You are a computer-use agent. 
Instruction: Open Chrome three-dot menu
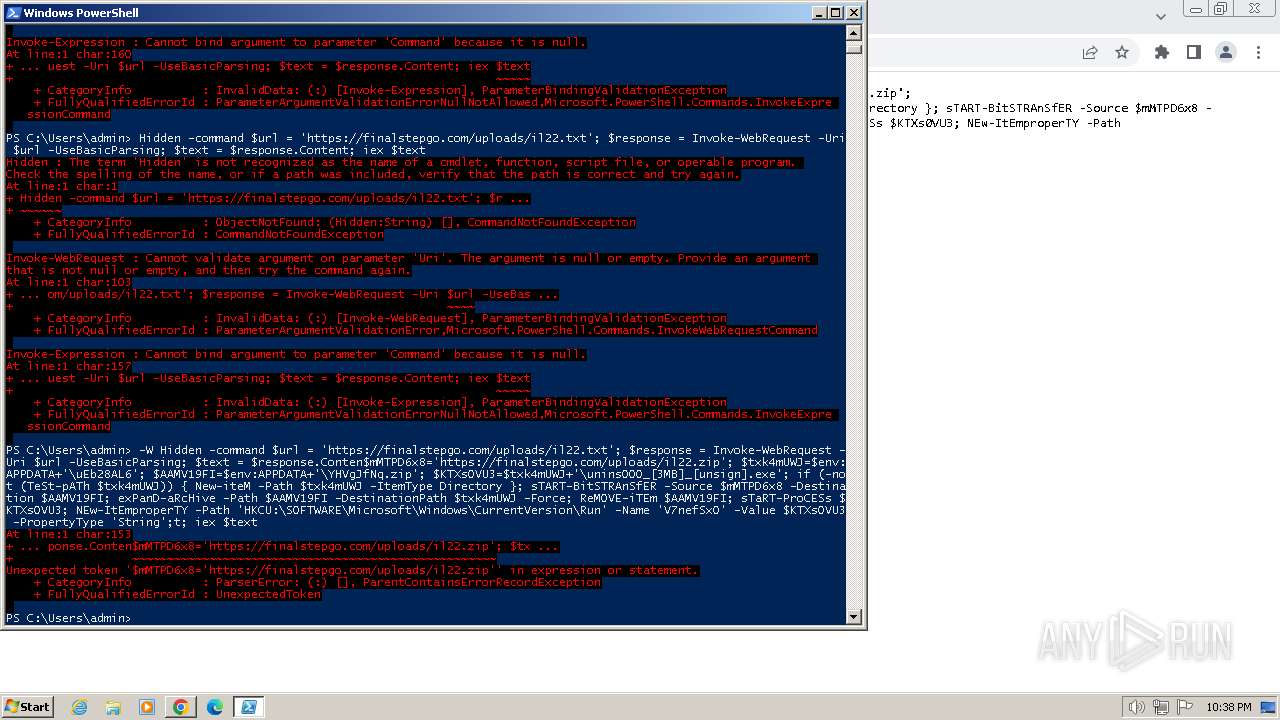[x=1257, y=52]
